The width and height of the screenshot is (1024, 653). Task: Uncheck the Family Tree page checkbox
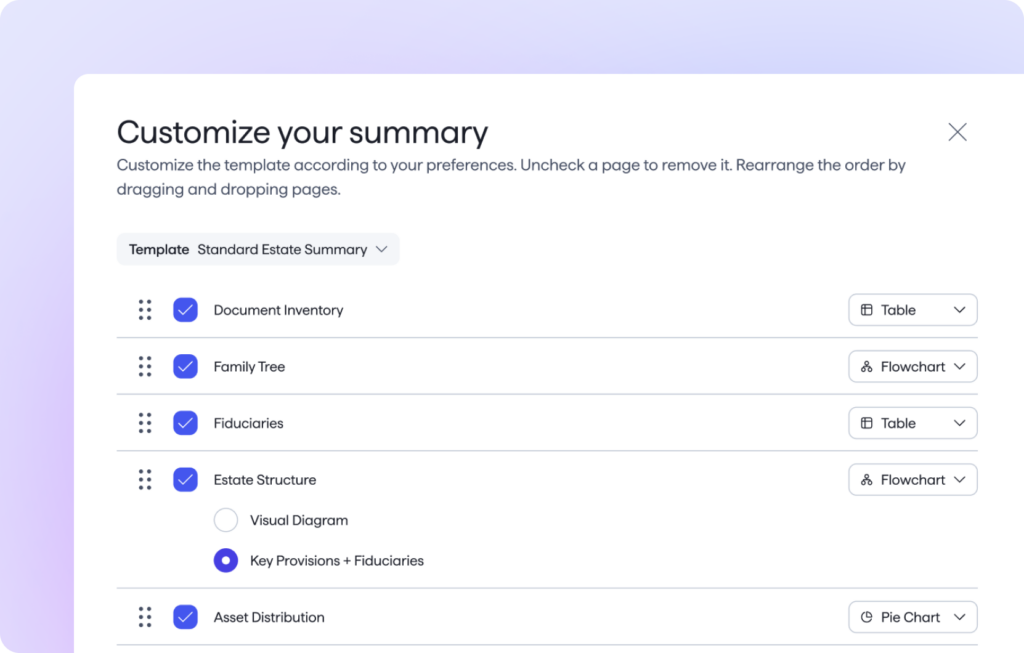[185, 367]
